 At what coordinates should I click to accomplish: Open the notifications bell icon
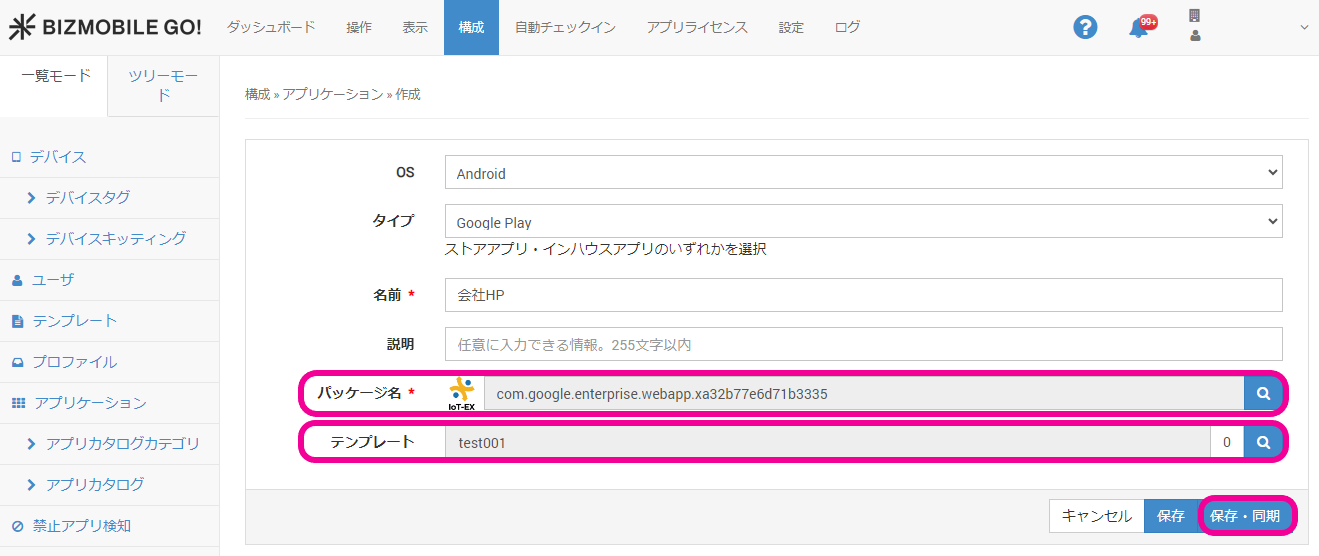[1138, 28]
